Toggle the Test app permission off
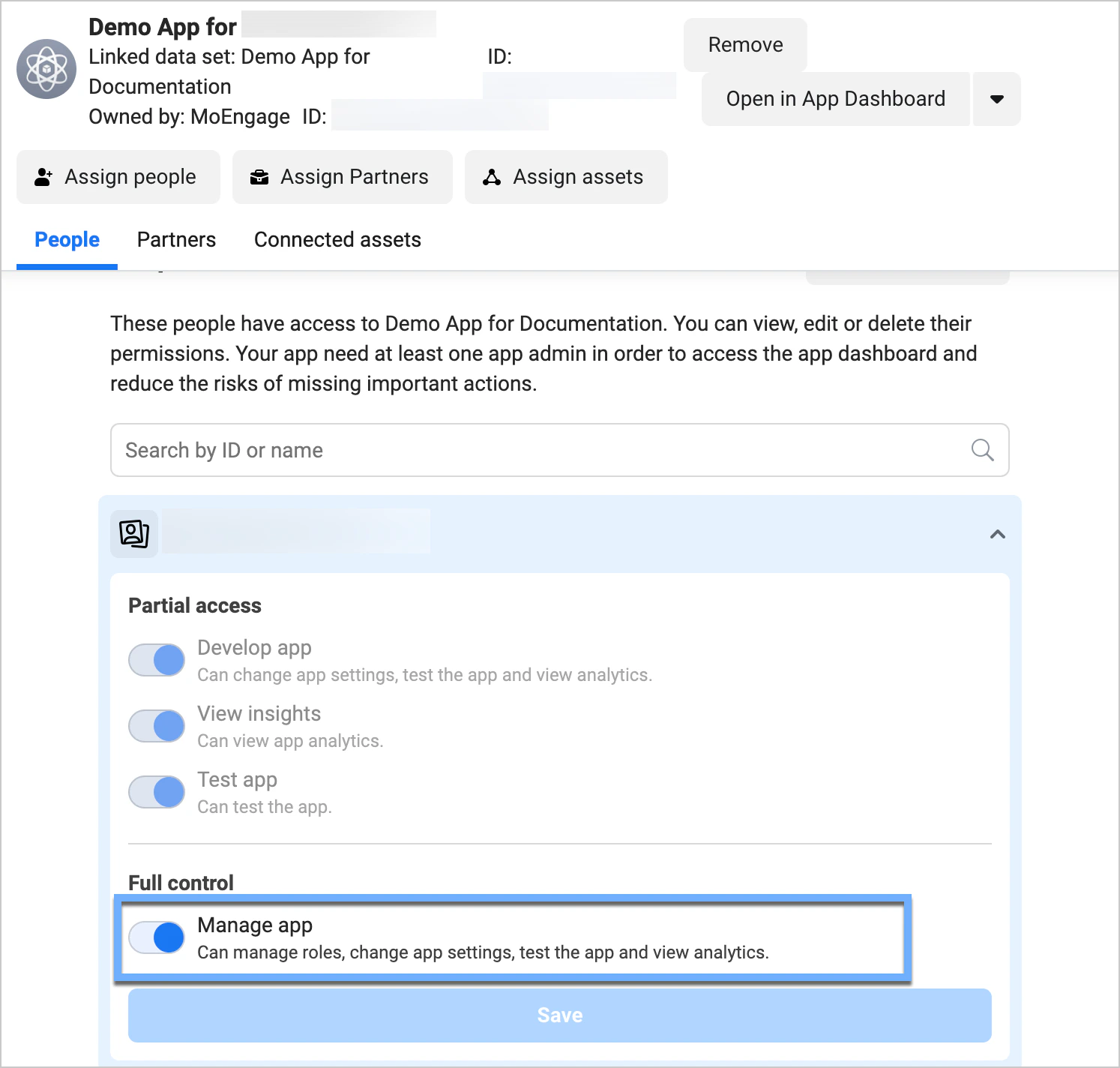 click(x=156, y=791)
